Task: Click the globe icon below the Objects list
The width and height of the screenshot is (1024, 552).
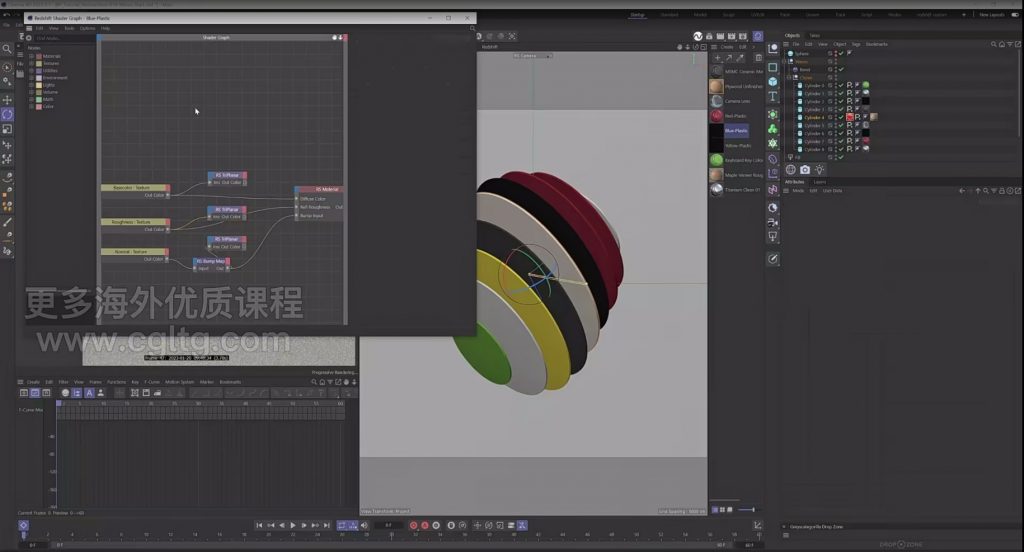Action: (x=790, y=170)
